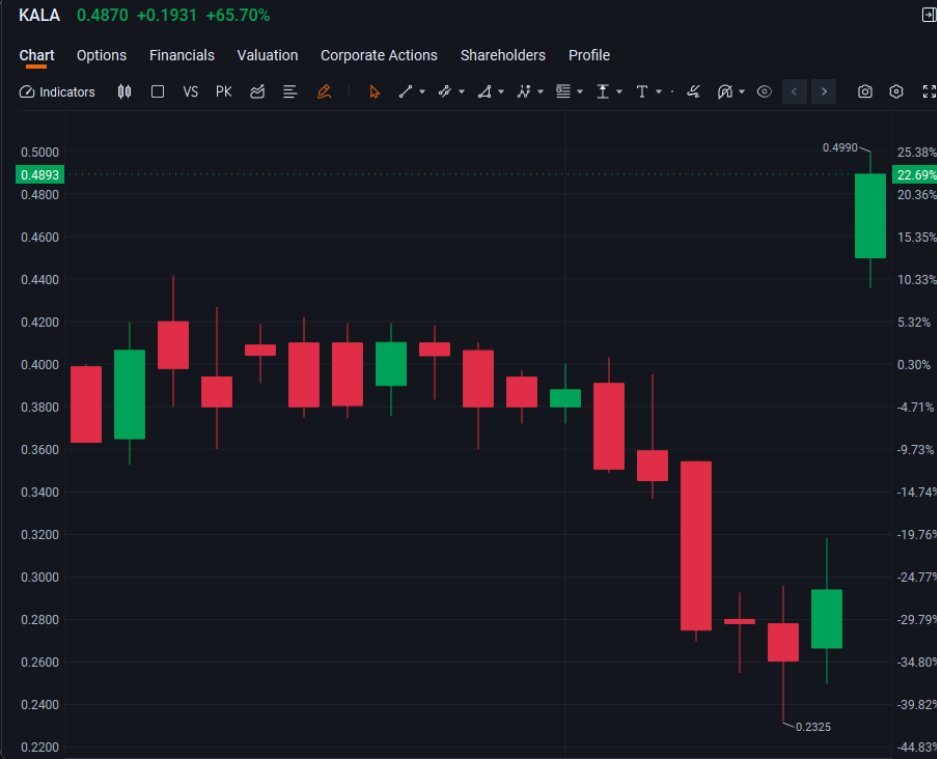Open PK comparison tool
Screen dimensions: 937x759
coord(223,91)
